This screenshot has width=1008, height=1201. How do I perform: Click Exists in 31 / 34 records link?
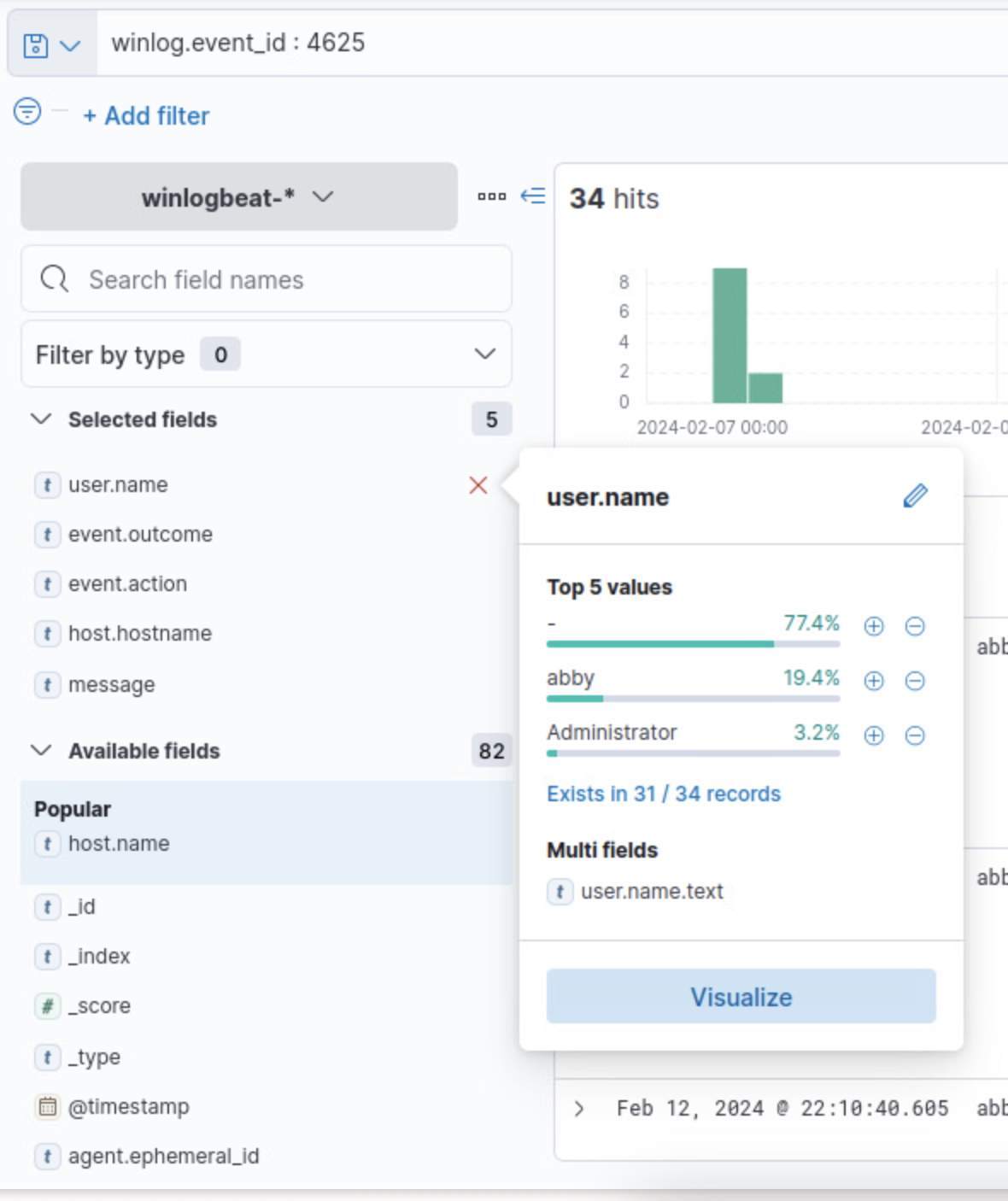663,794
